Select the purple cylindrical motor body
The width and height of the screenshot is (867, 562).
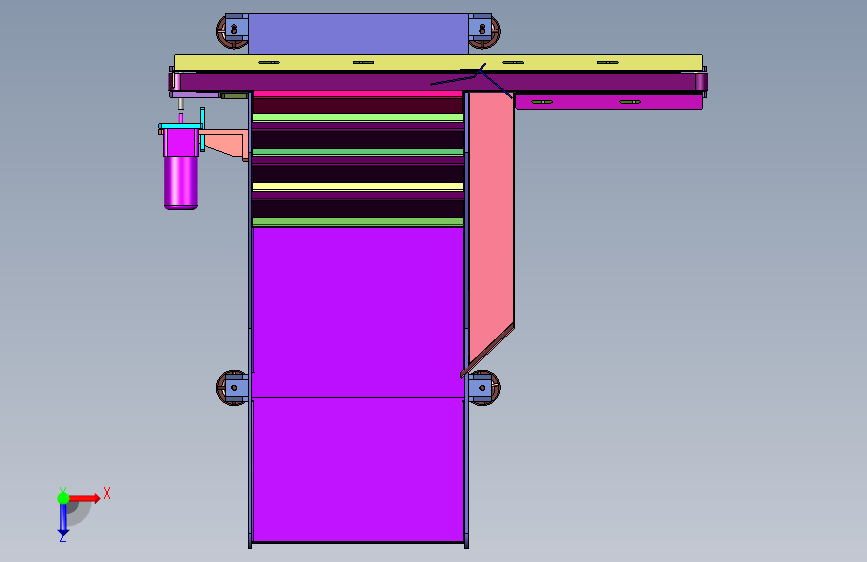click(x=181, y=182)
